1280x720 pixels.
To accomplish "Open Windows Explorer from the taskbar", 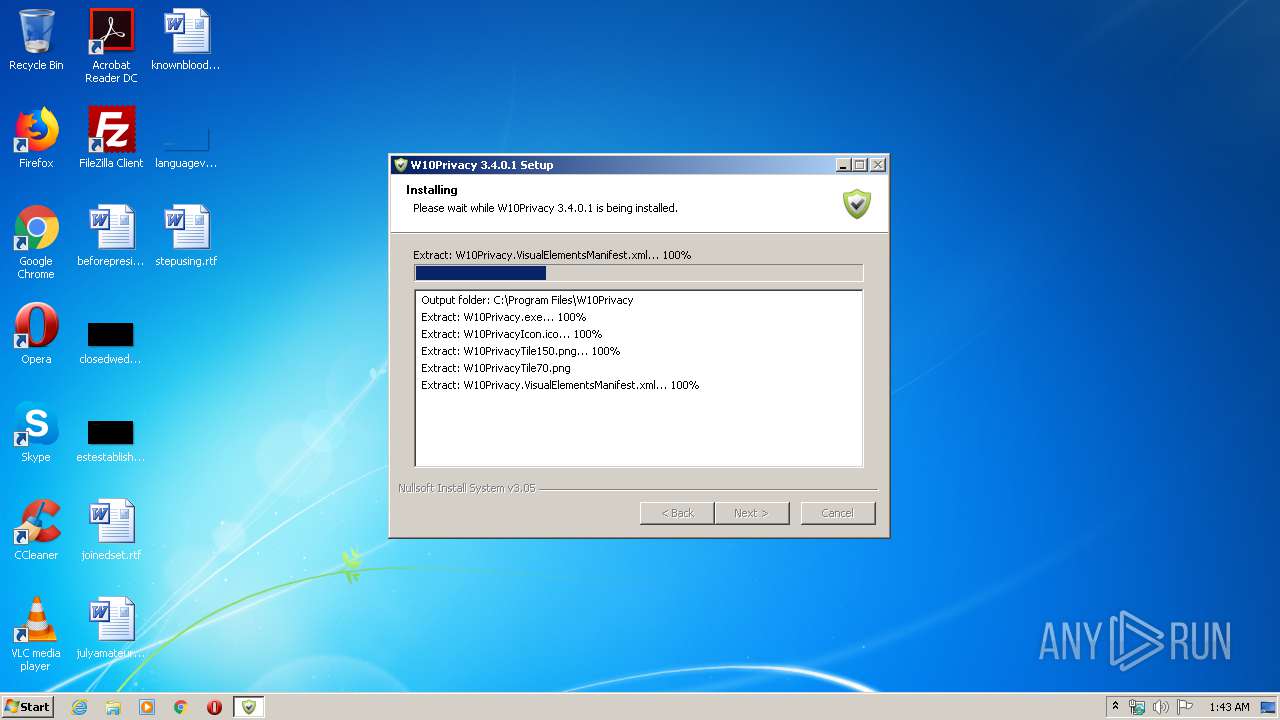I will (x=113, y=707).
